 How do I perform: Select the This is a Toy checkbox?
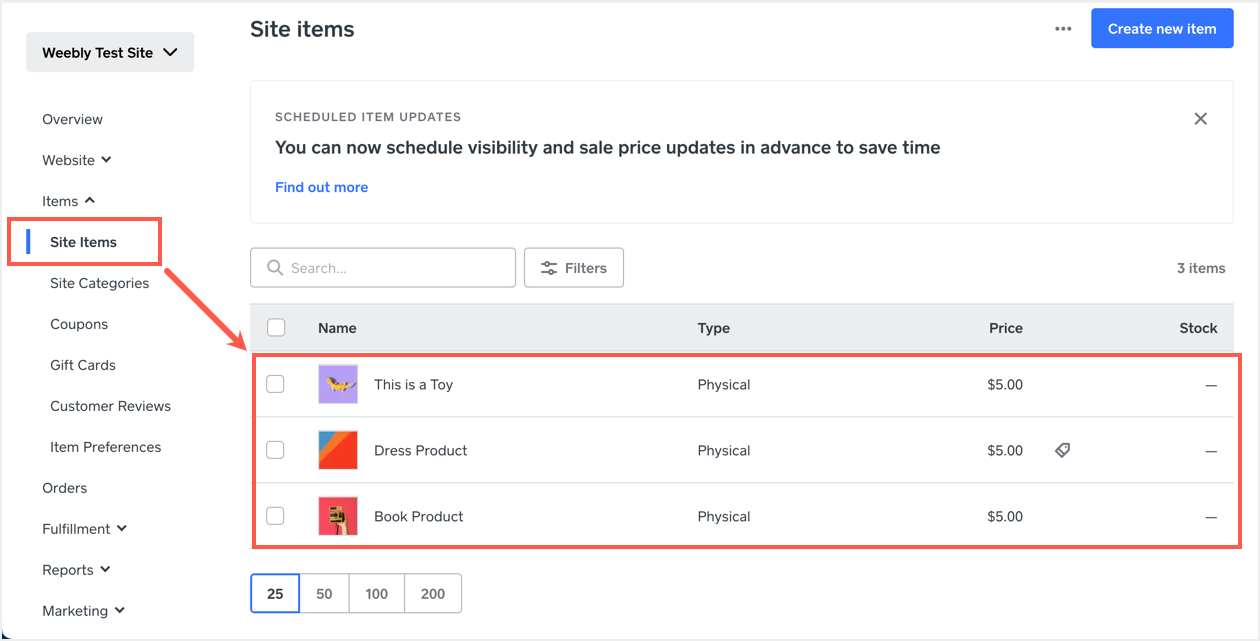click(276, 385)
